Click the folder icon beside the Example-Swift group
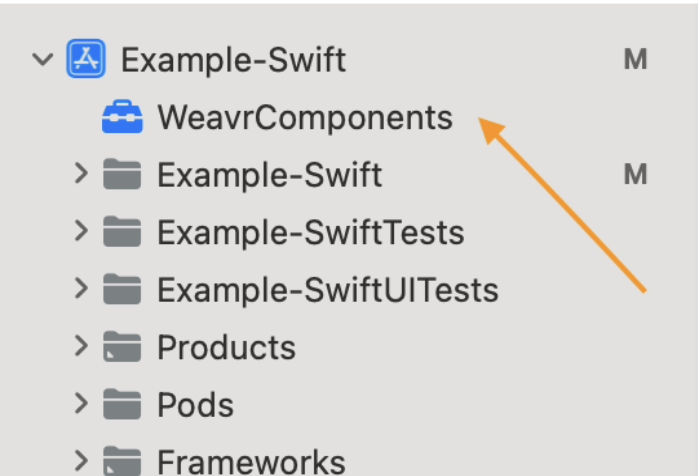The width and height of the screenshot is (698, 476). point(122,174)
